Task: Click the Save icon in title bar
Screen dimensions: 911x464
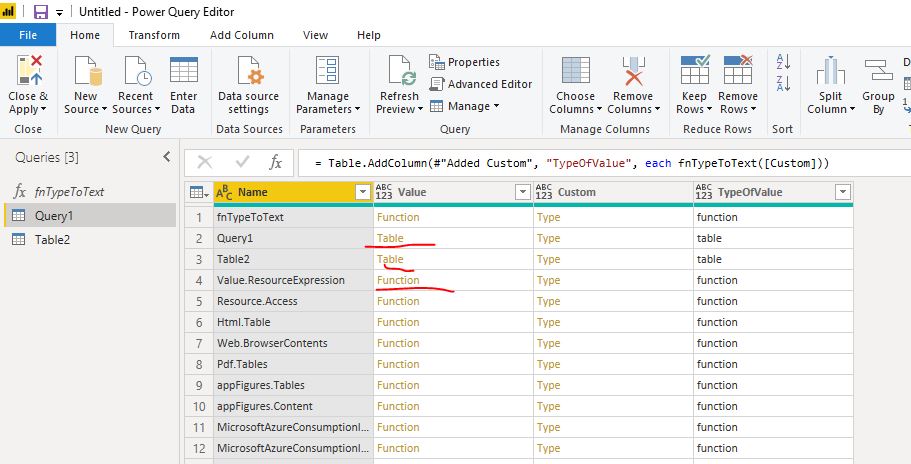Action: pyautogui.click(x=41, y=12)
